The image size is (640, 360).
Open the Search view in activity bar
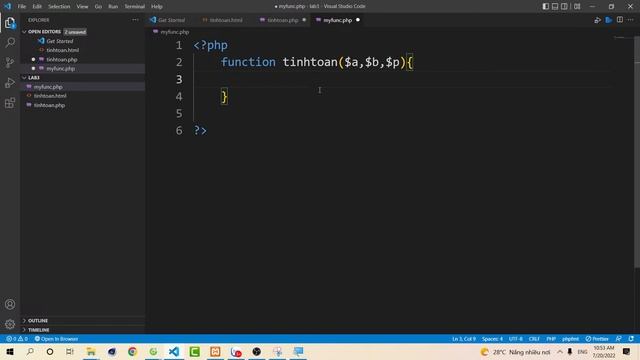click(x=10, y=42)
